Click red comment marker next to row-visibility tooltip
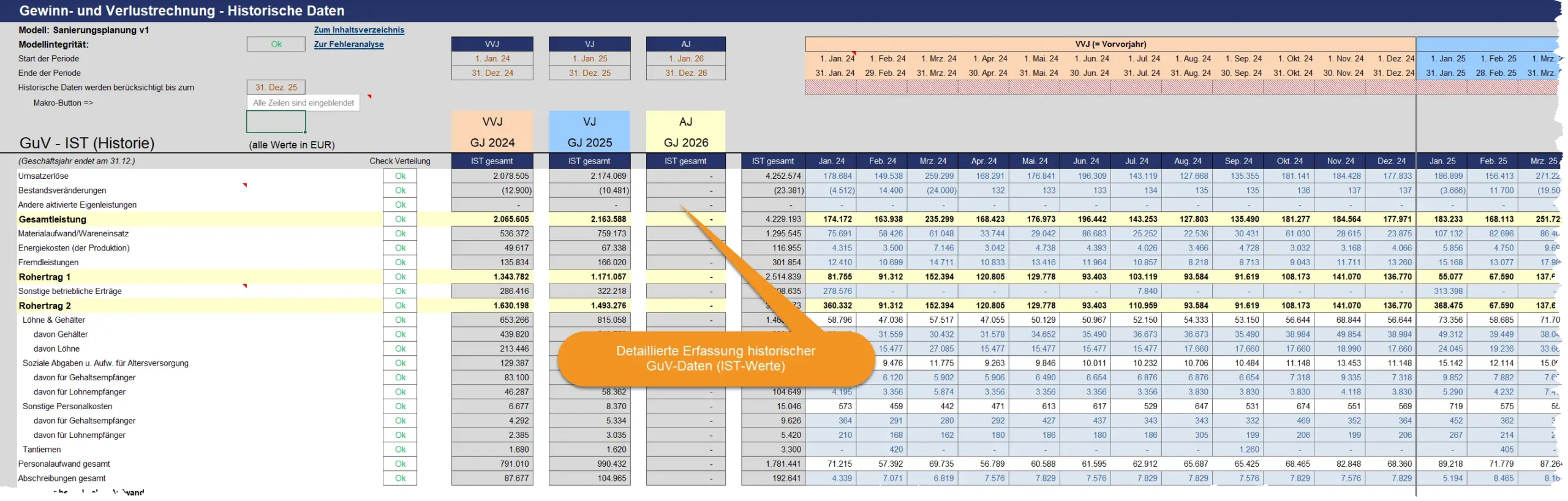The height and width of the screenshot is (501, 1568). click(x=369, y=97)
